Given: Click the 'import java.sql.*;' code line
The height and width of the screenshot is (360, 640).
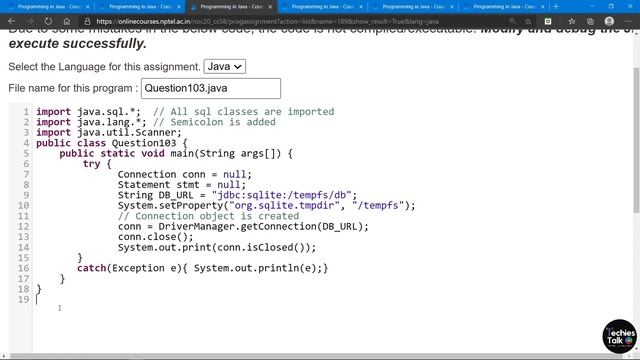Looking at the screenshot, I should tap(88, 111).
